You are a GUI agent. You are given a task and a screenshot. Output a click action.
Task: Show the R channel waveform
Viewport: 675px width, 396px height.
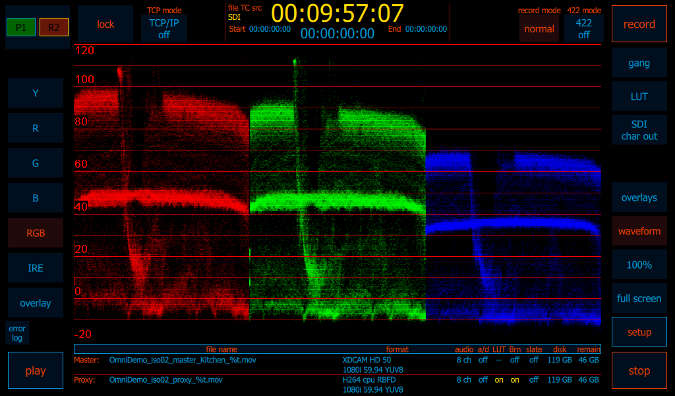36,128
